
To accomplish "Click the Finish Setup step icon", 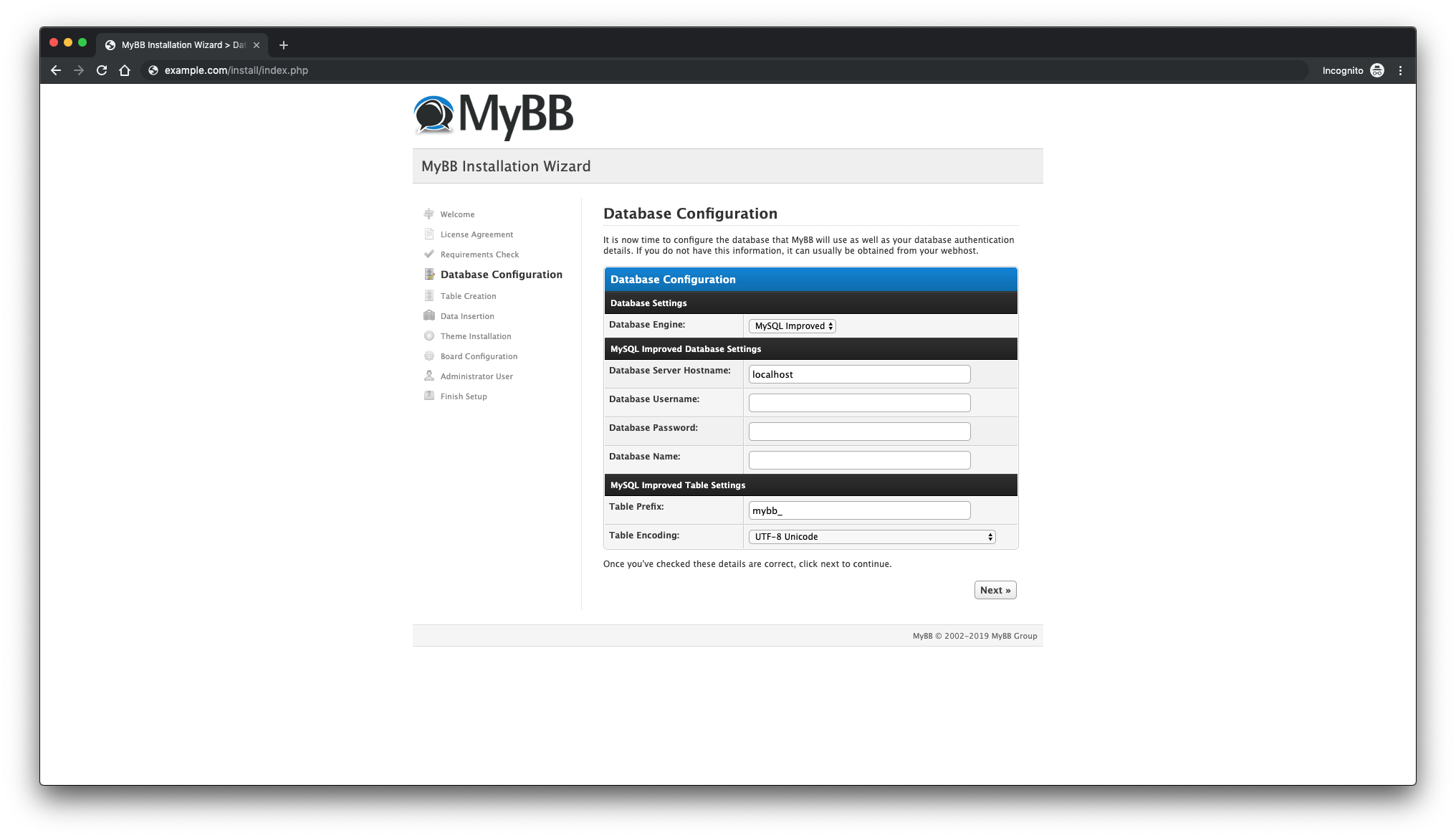I will [429, 395].
